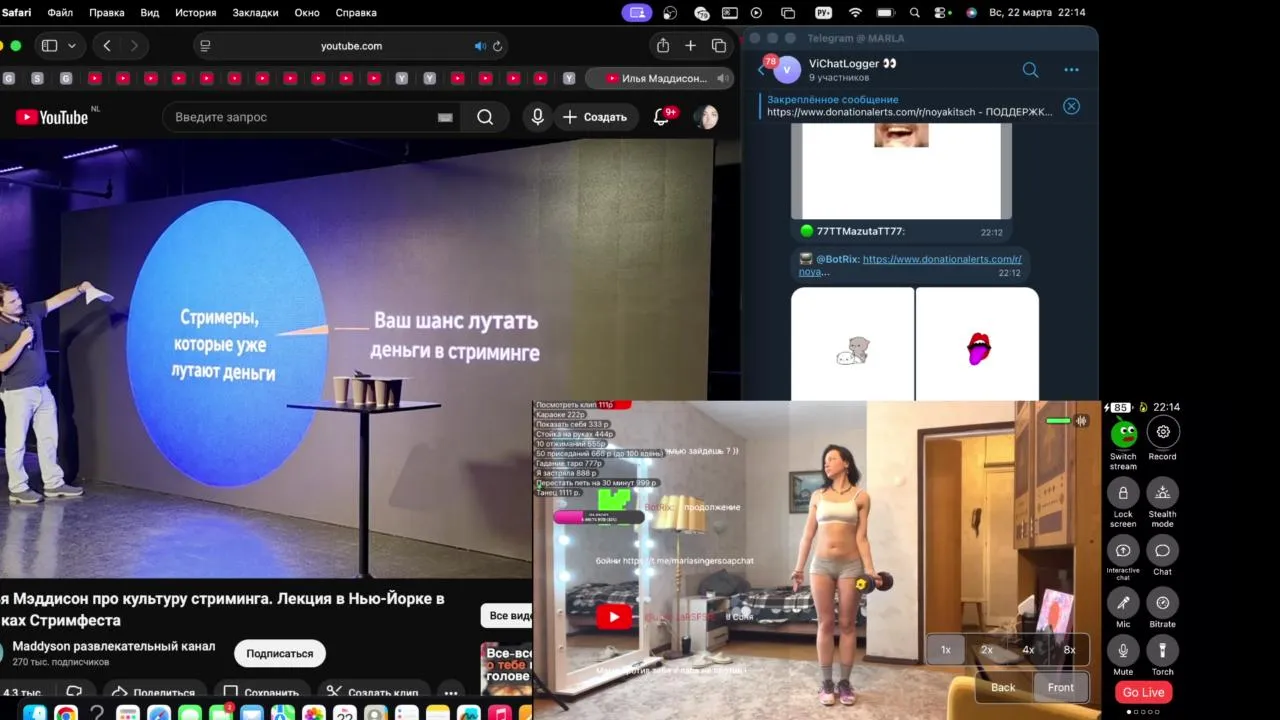Go back in Telegram chat arrow
The width and height of the screenshot is (1280, 720).
click(x=761, y=70)
